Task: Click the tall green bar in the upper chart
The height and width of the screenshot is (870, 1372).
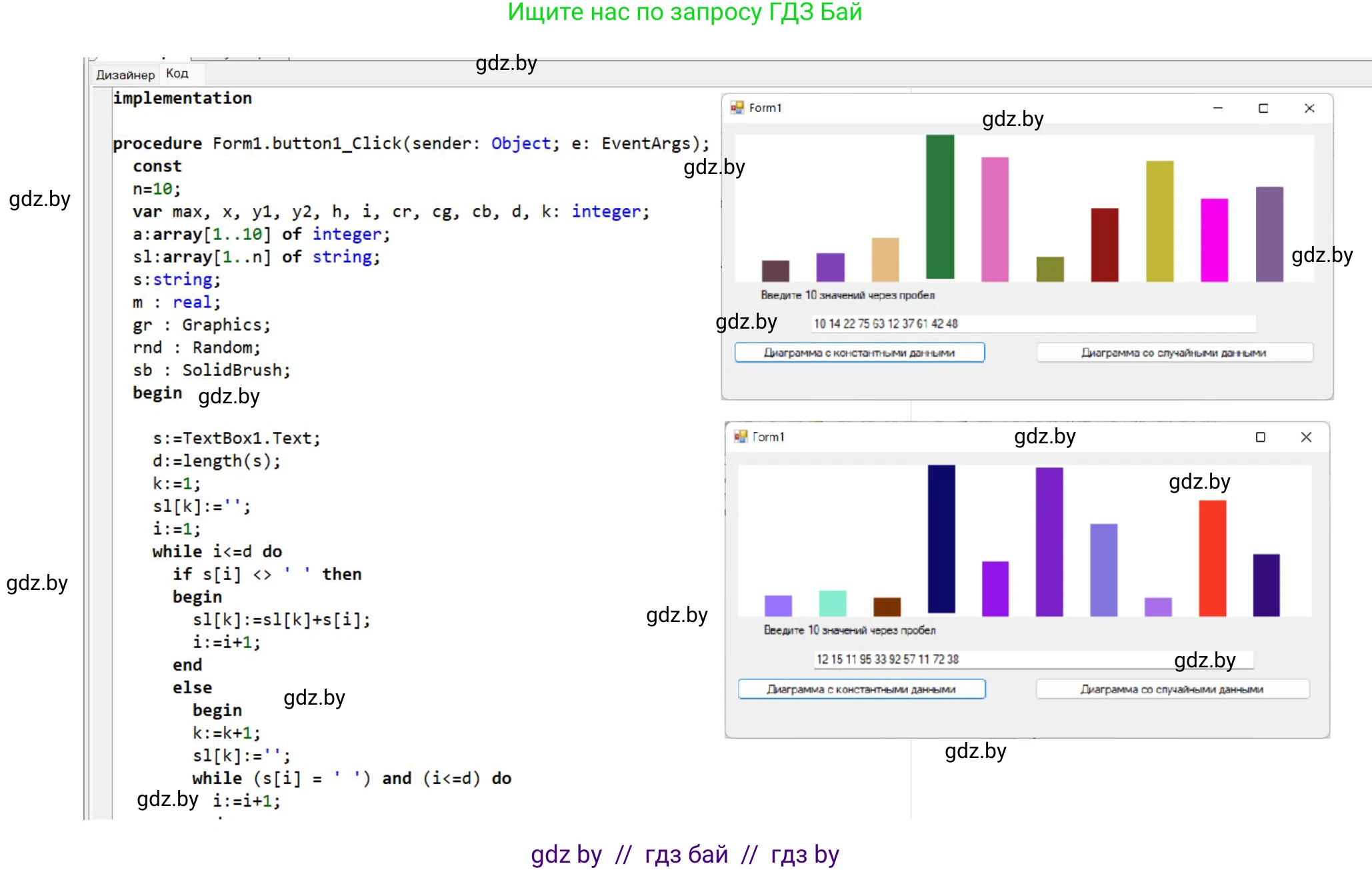Action: point(940,207)
